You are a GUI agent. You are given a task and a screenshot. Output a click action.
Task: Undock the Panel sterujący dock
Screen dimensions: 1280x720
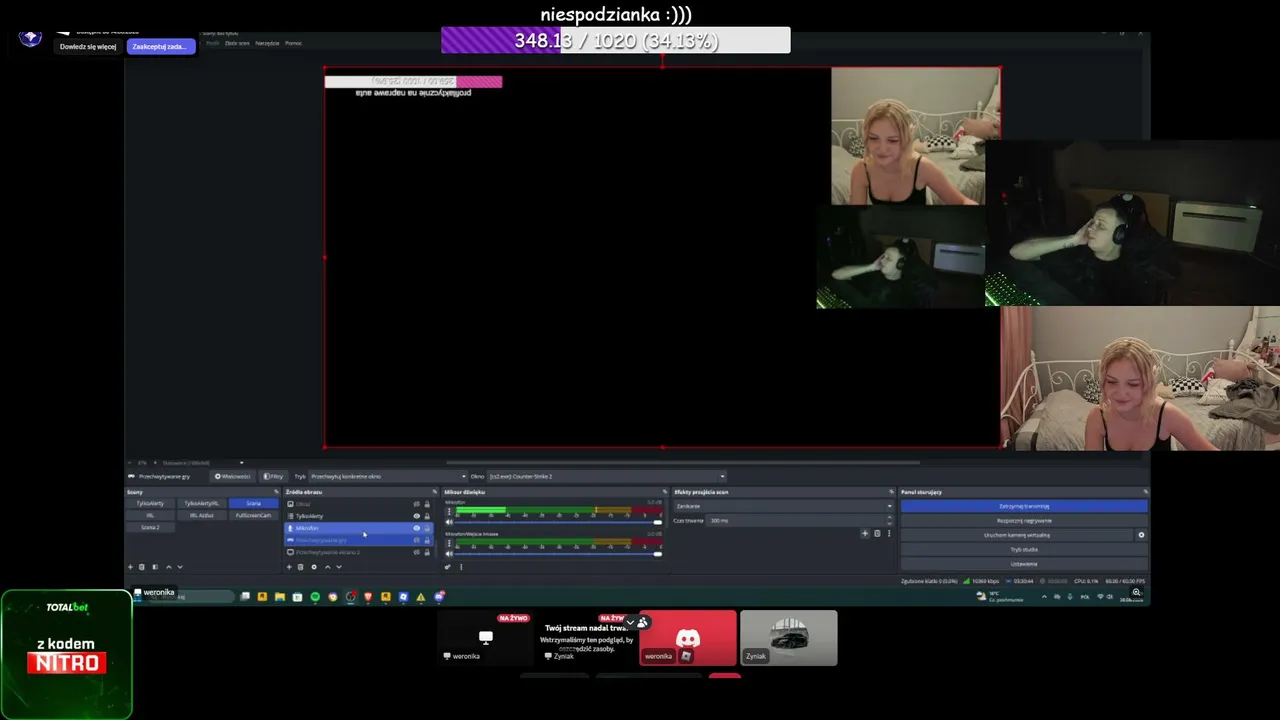(1145, 492)
